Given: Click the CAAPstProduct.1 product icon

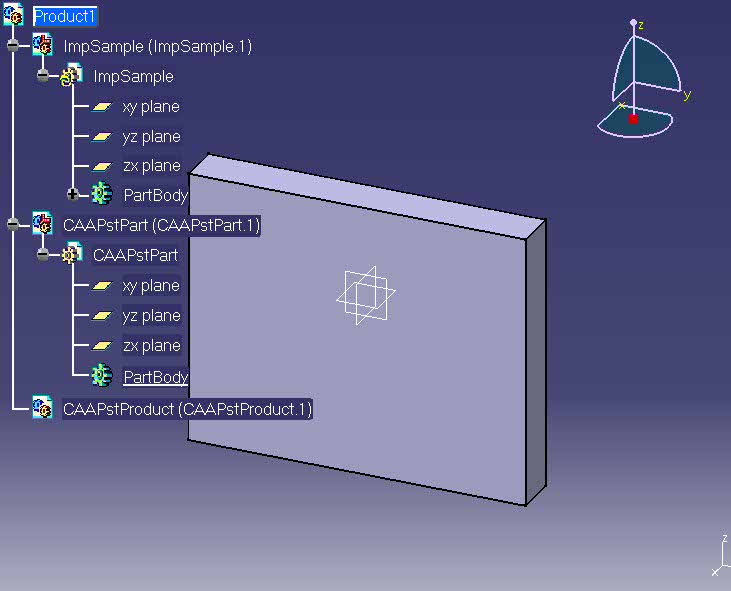Looking at the screenshot, I should 42,407.
